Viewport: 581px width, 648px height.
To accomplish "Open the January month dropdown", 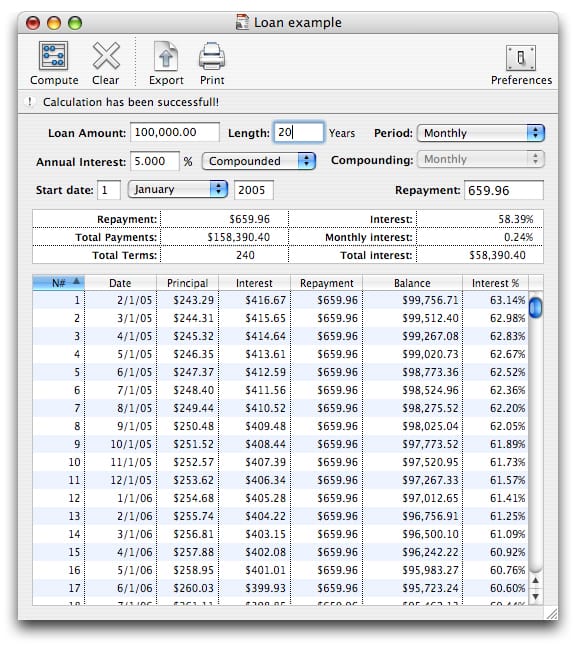I will 178,189.
